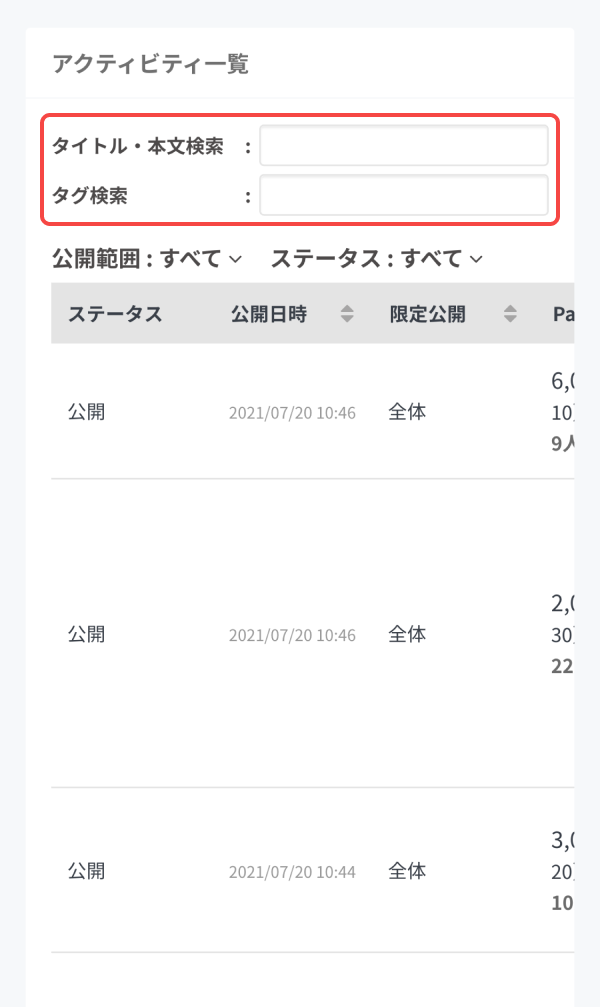
Task: Focus the タグ検索 input box
Action: [x=403, y=196]
